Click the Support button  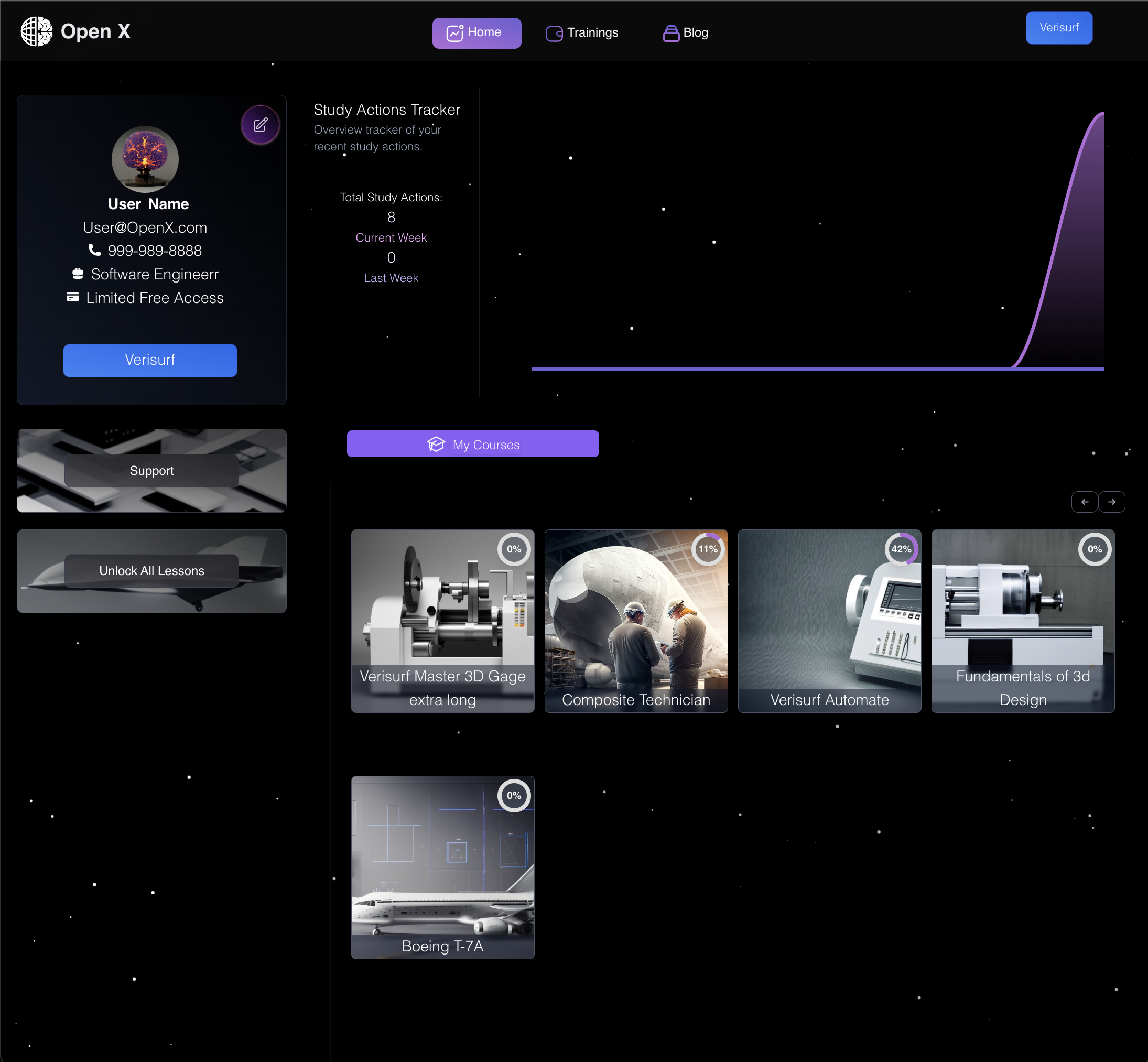(x=151, y=471)
